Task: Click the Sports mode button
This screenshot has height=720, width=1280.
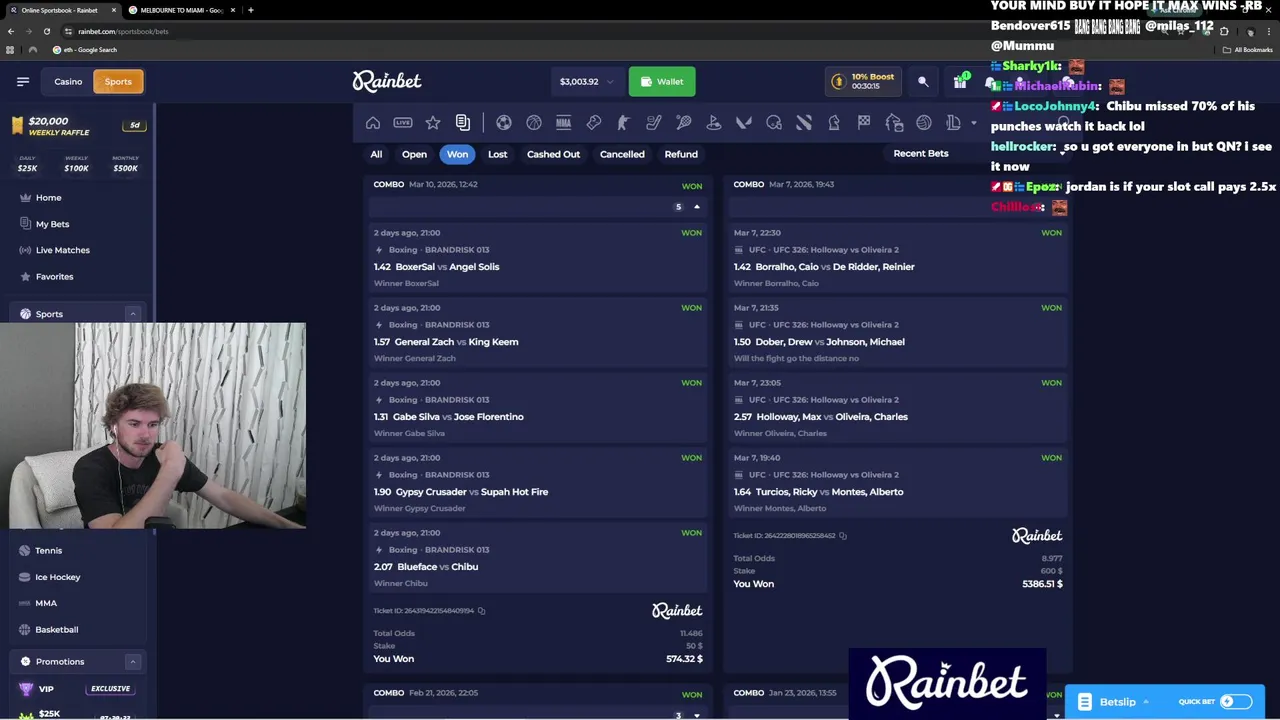Action: click(x=118, y=82)
